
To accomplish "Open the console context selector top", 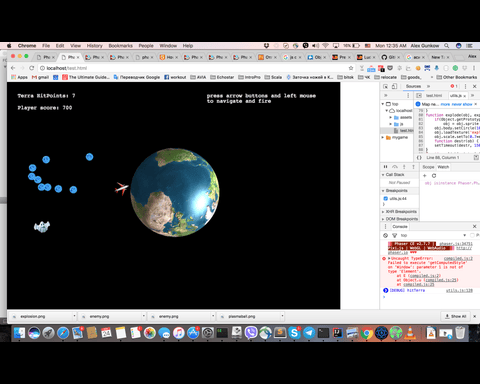I will tap(433, 235).
